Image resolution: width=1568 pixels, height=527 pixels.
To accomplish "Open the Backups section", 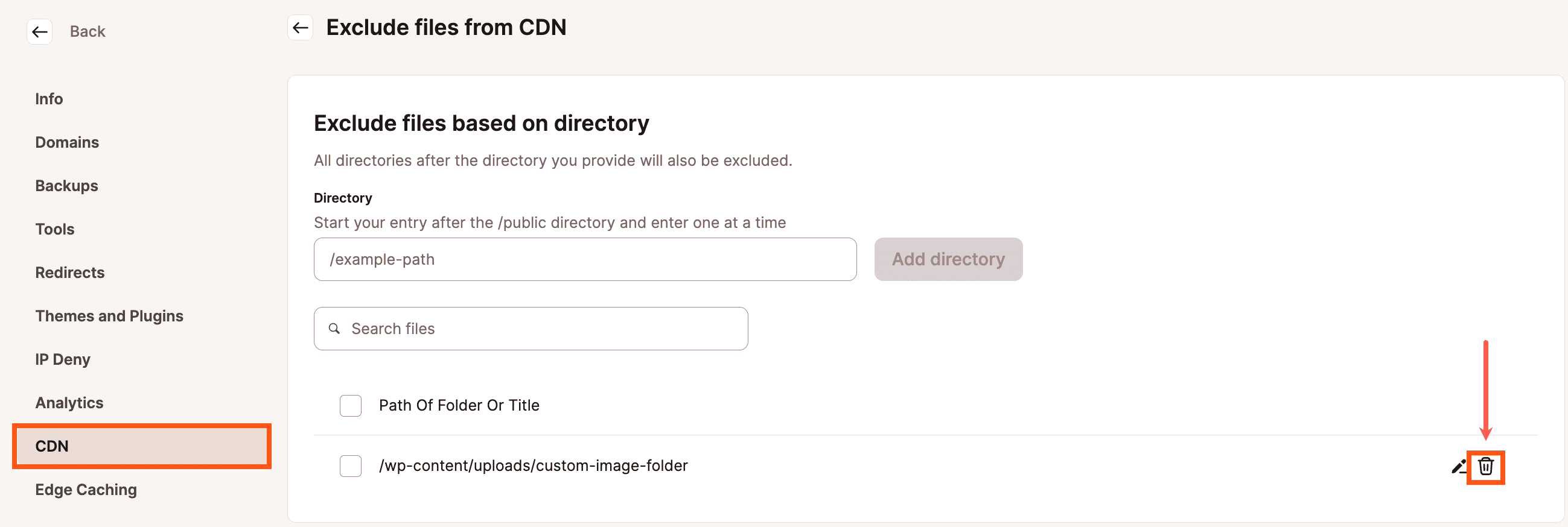I will click(66, 185).
